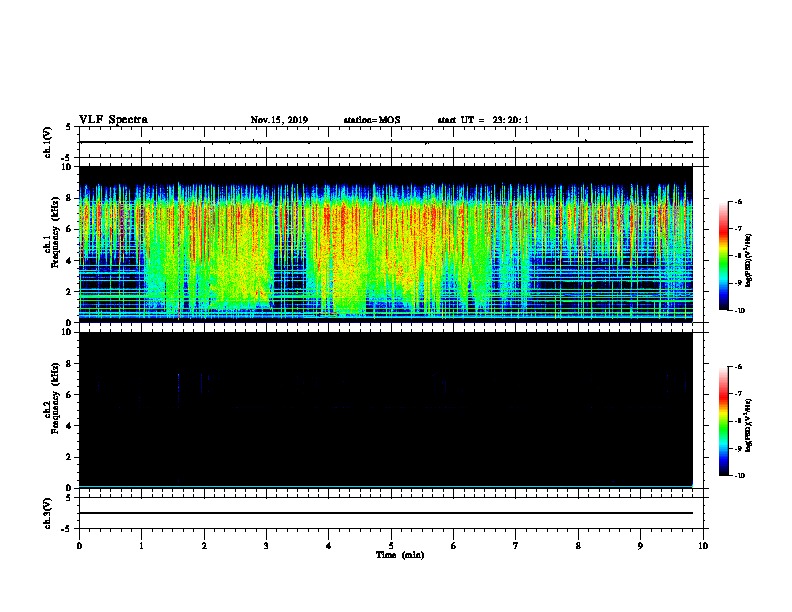Click the ch.1 voltage trace line

tap(385, 142)
